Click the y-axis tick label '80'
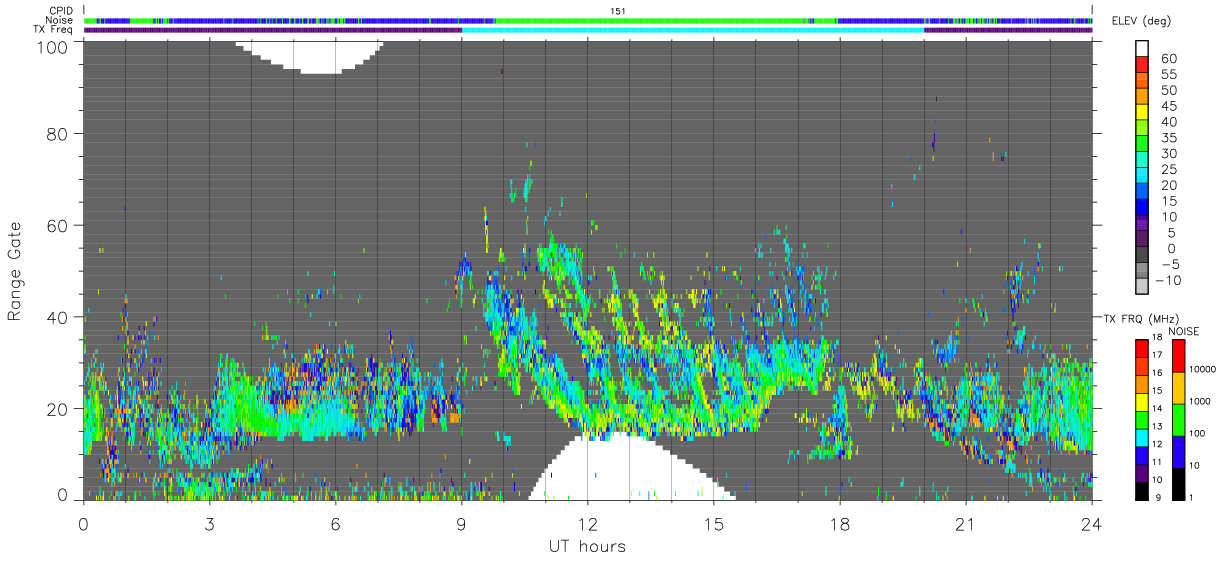 point(57,134)
